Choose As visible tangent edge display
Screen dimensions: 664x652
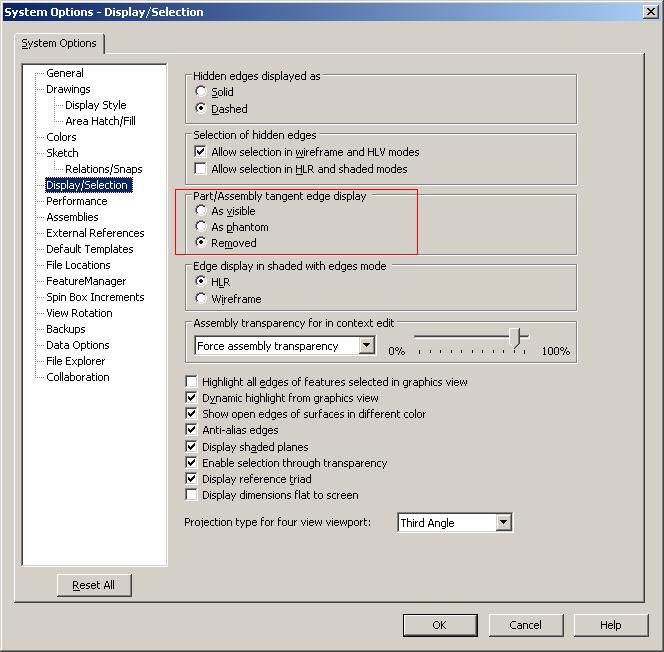[201, 210]
